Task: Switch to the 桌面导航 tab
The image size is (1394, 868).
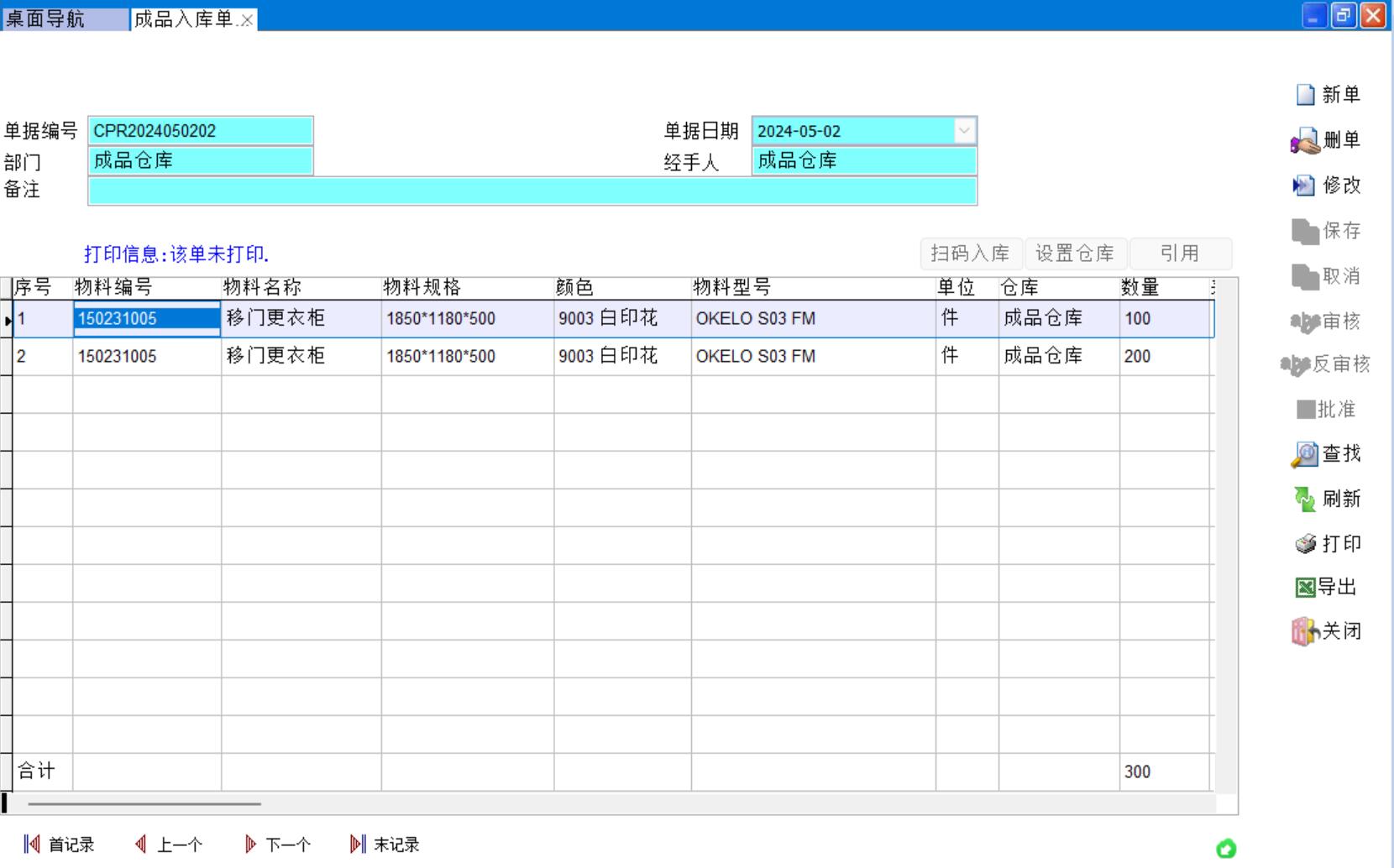Action: click(46, 18)
